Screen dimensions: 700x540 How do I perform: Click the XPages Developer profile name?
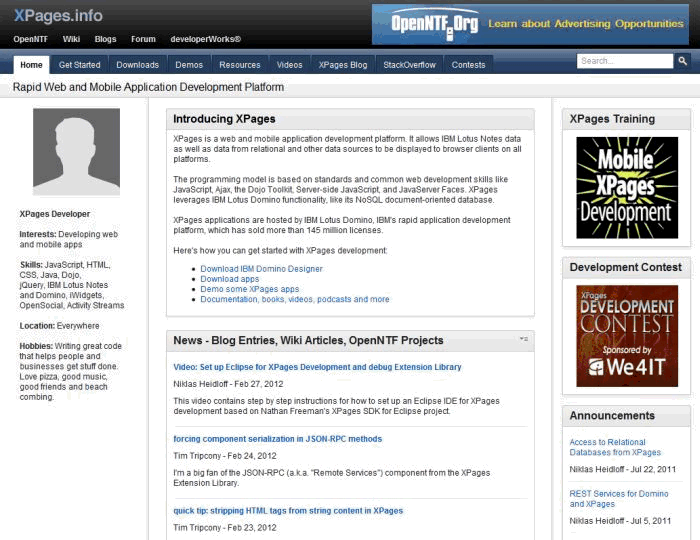(54, 214)
